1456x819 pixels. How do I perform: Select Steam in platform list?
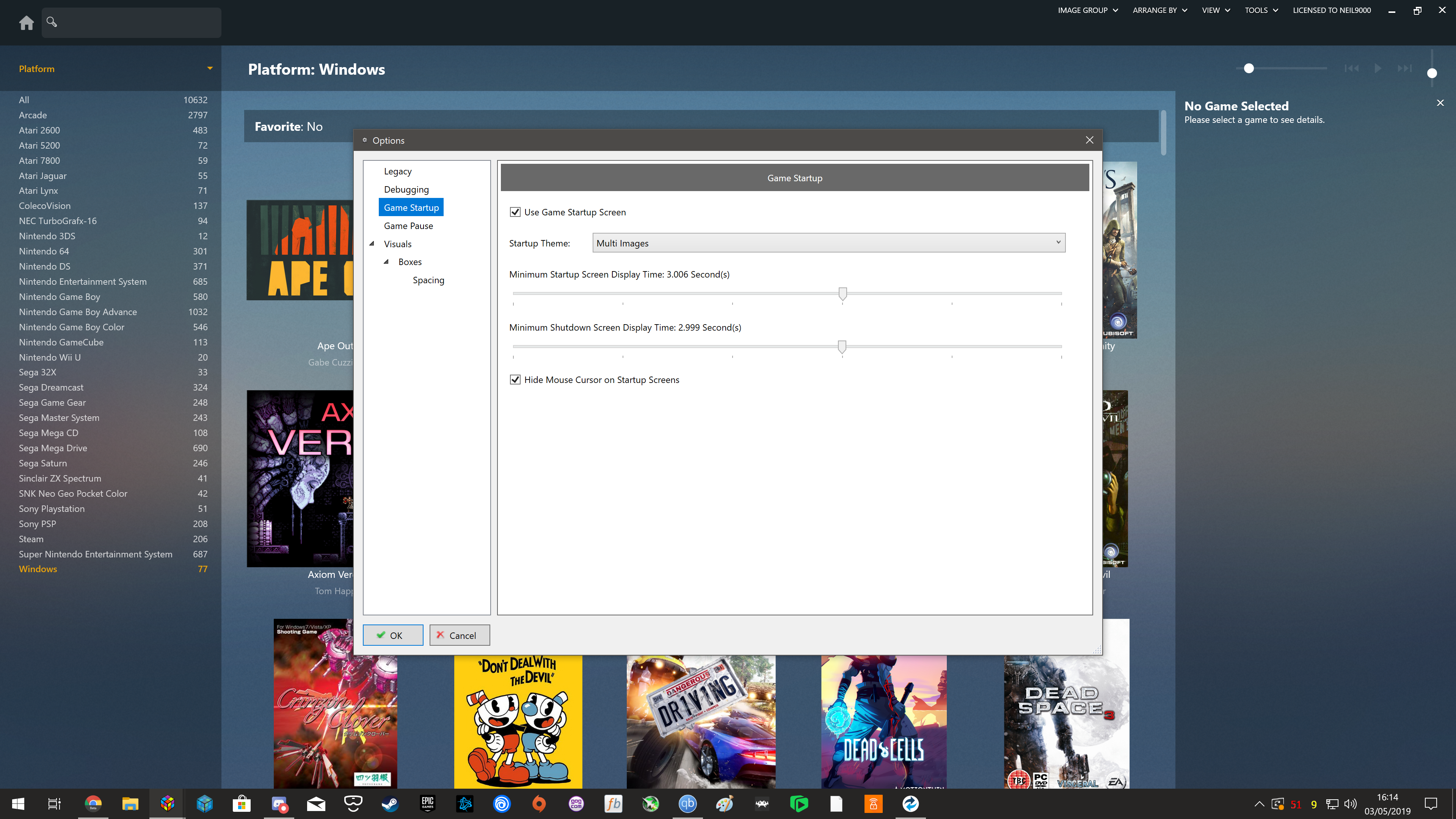point(113,539)
